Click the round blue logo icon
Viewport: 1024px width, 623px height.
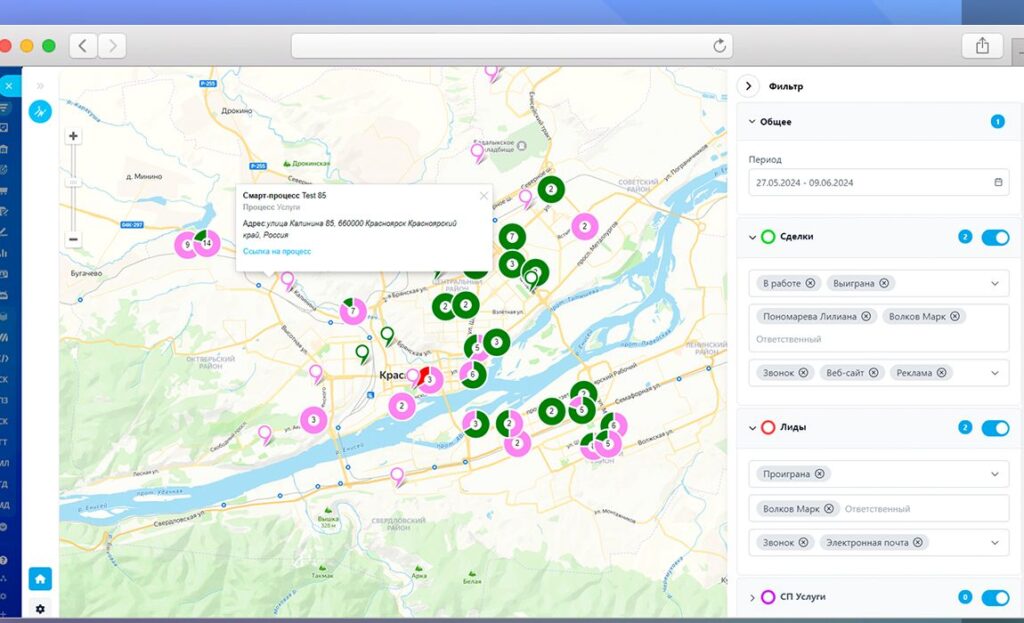40,111
